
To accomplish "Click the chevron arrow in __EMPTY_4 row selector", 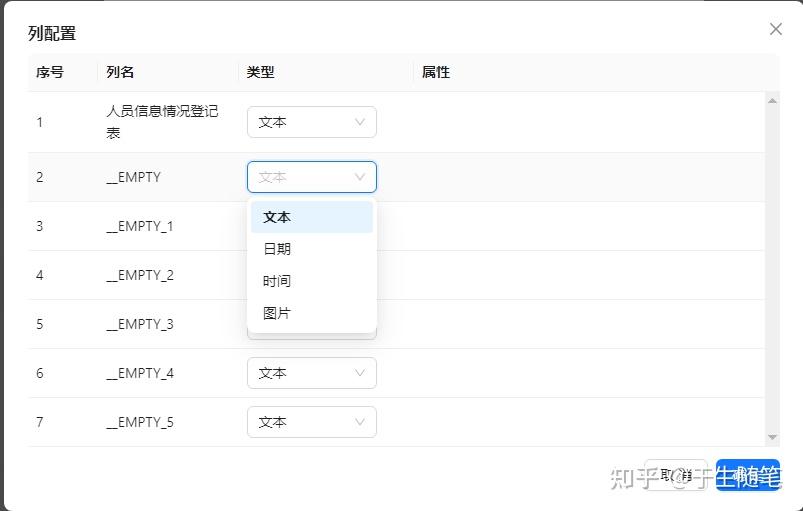I will click(x=360, y=373).
